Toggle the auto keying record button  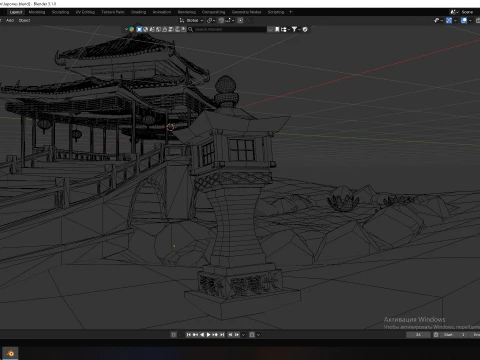[174, 335]
